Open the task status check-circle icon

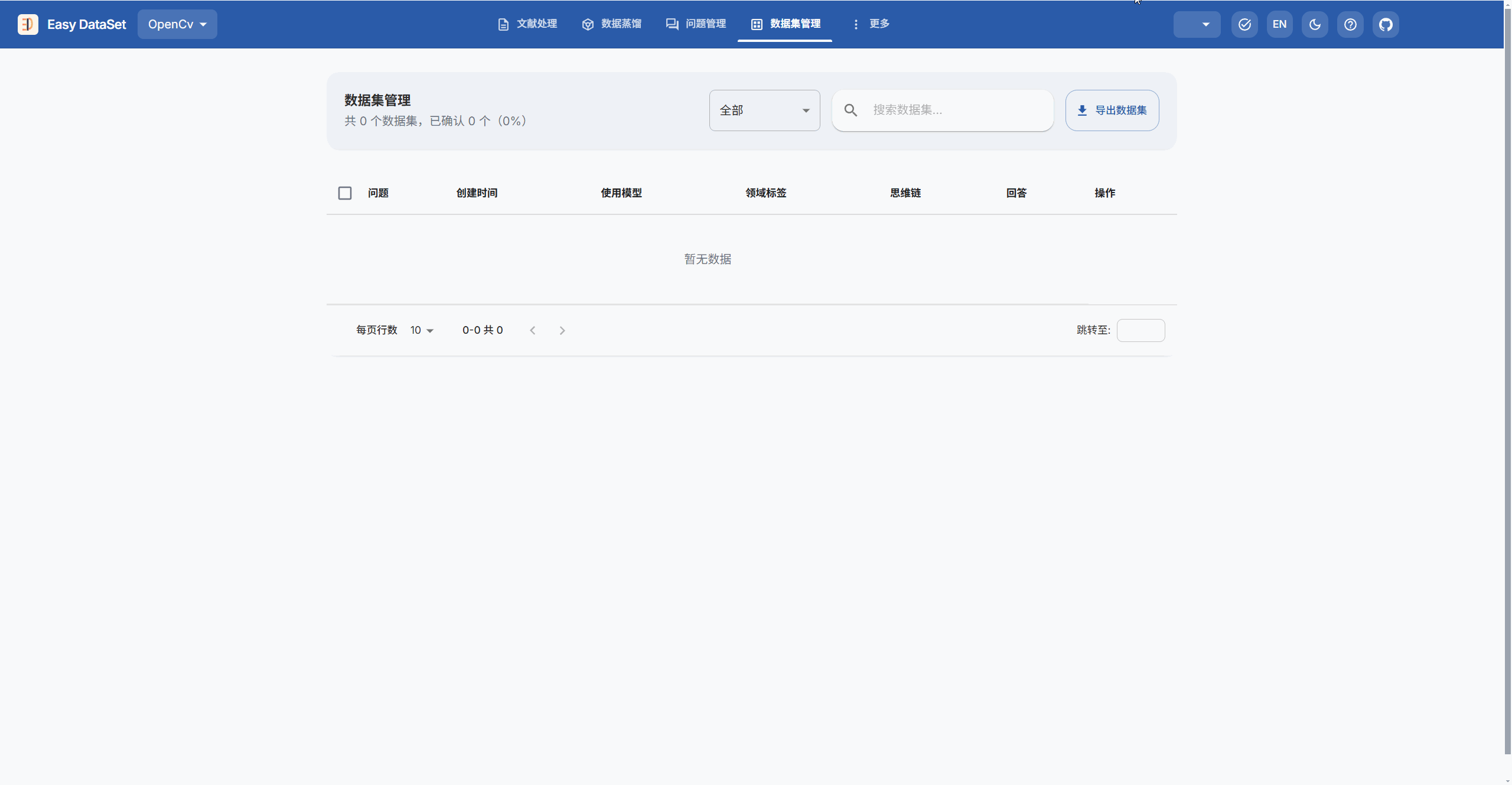1244,24
